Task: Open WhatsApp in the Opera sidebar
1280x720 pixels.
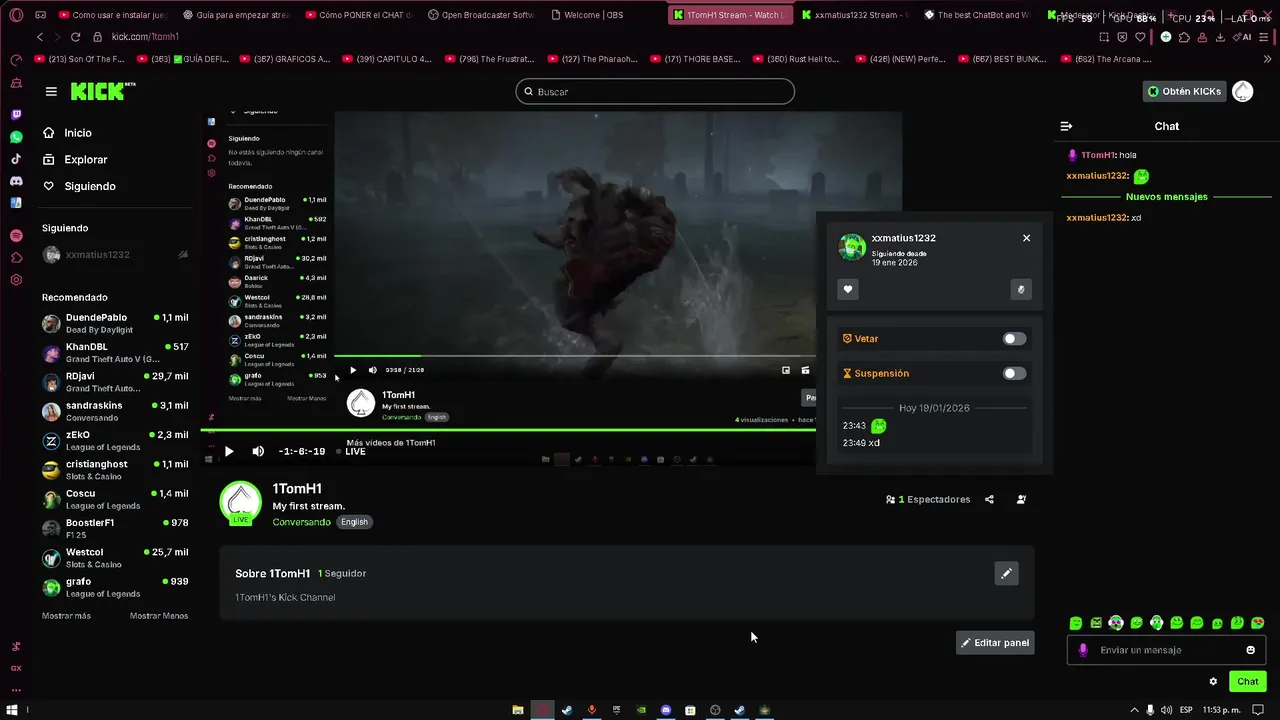Action: pyautogui.click(x=16, y=137)
